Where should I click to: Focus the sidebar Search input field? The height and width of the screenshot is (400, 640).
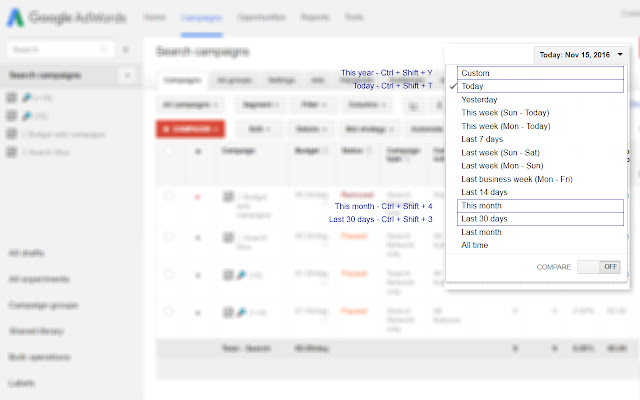click(60, 50)
